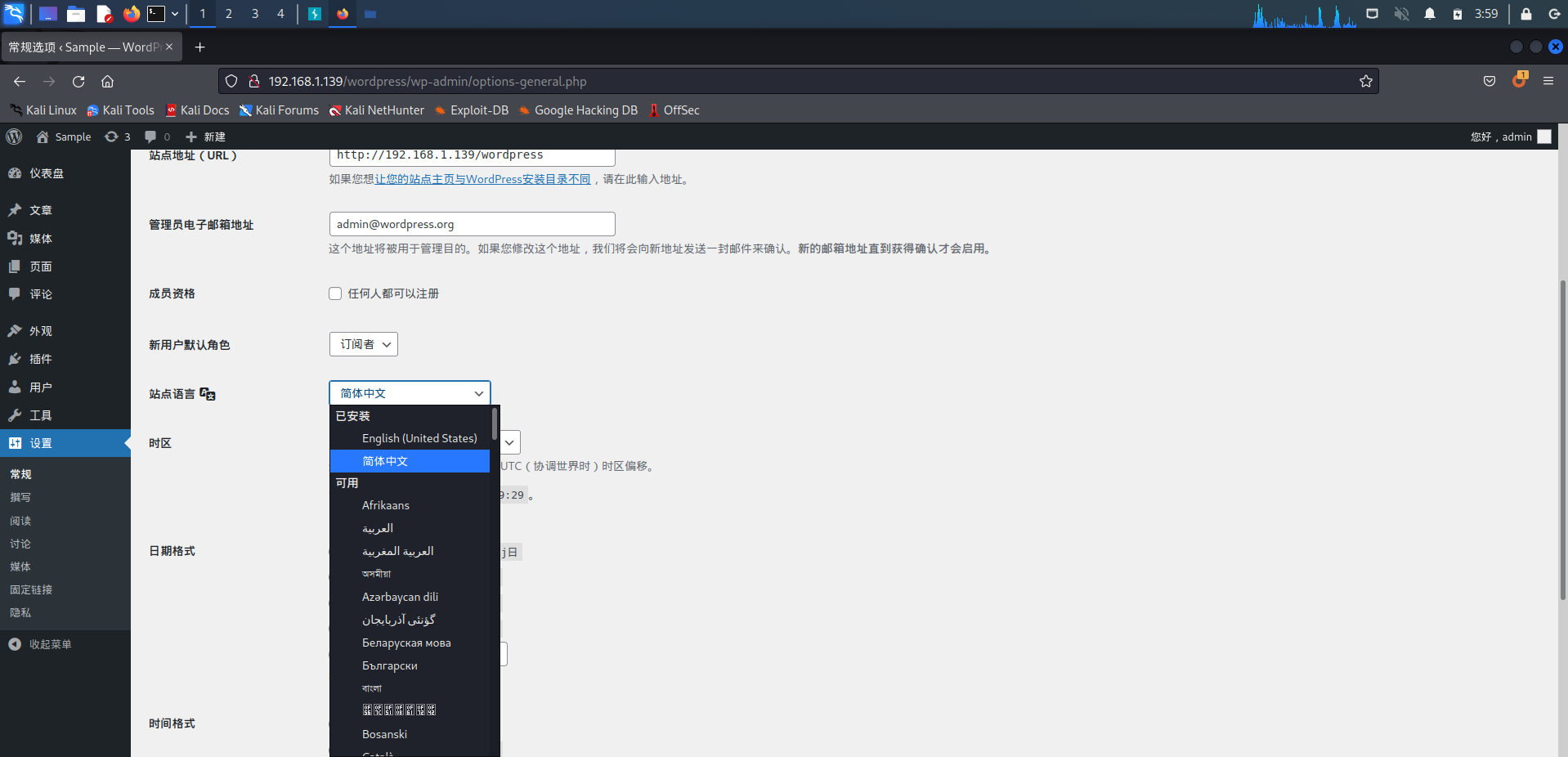Click the browser Back arrow

coord(20,81)
